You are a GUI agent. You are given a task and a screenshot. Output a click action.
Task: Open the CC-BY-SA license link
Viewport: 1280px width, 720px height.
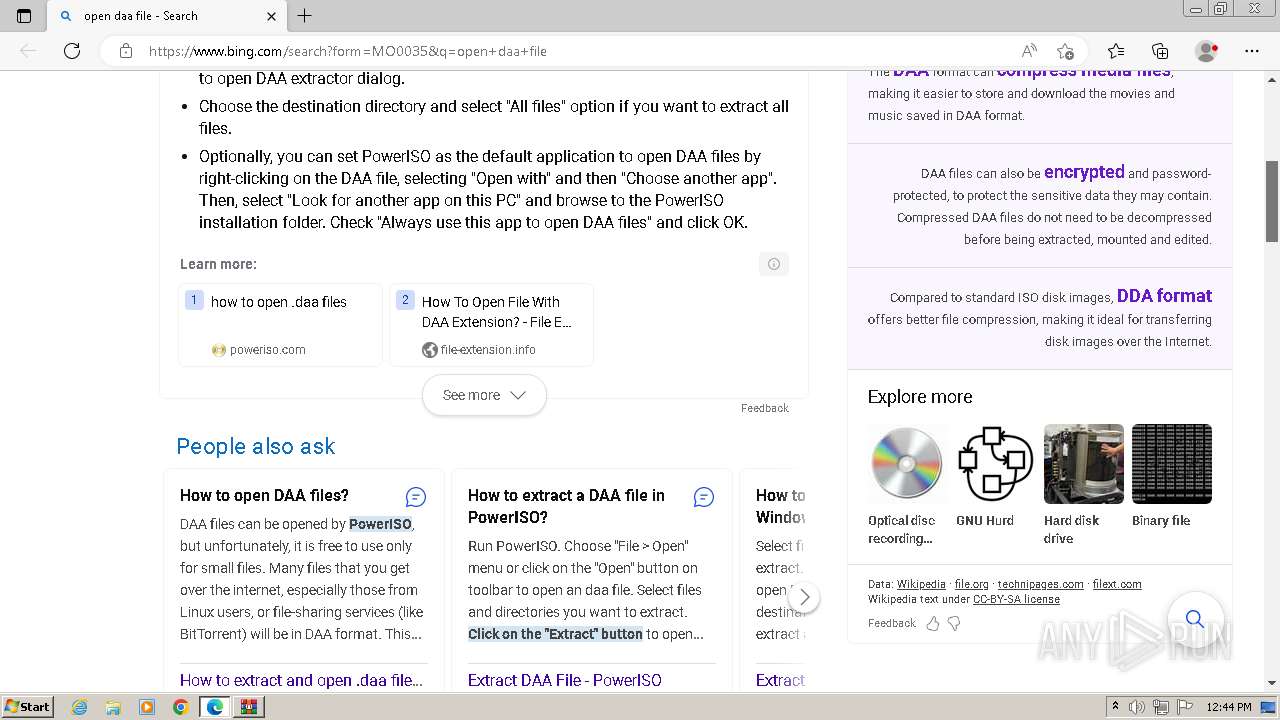1016,600
